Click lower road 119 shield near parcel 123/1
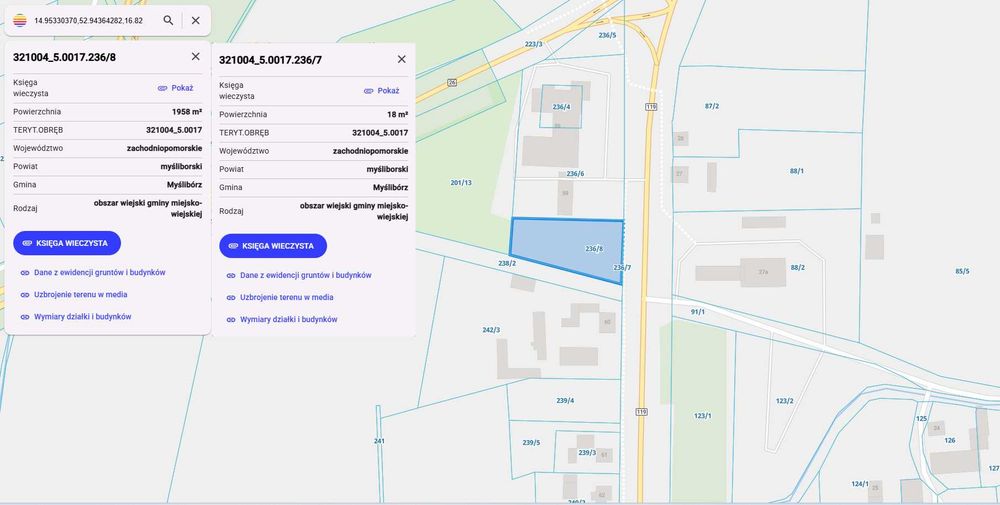 pos(642,413)
